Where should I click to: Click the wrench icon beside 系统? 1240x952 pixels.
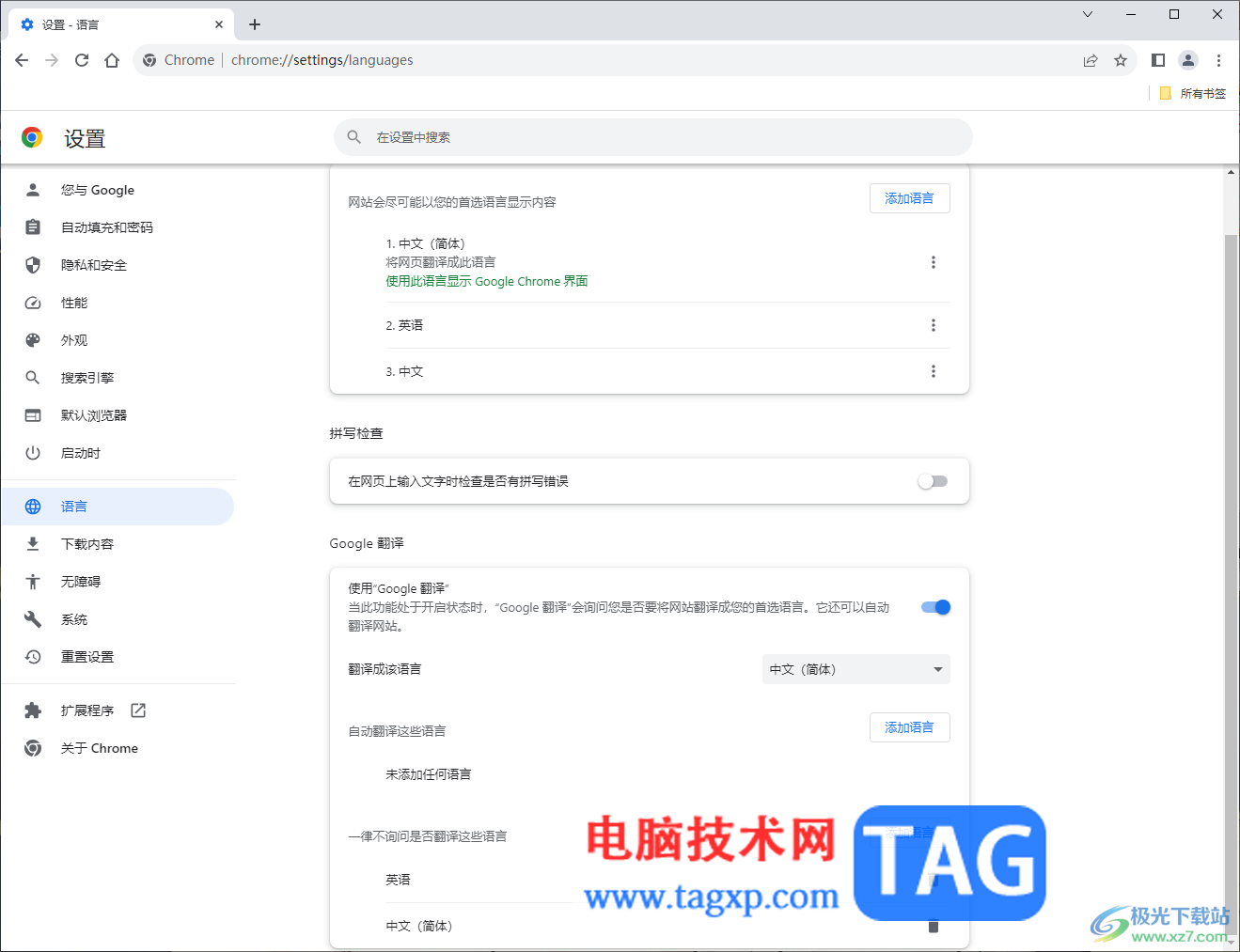coord(33,619)
